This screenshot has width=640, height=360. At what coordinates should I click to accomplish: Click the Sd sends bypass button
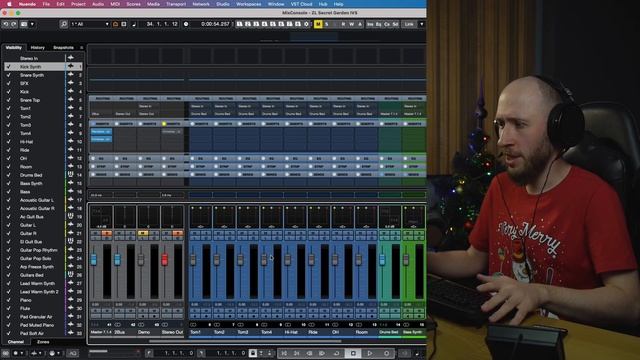395,24
